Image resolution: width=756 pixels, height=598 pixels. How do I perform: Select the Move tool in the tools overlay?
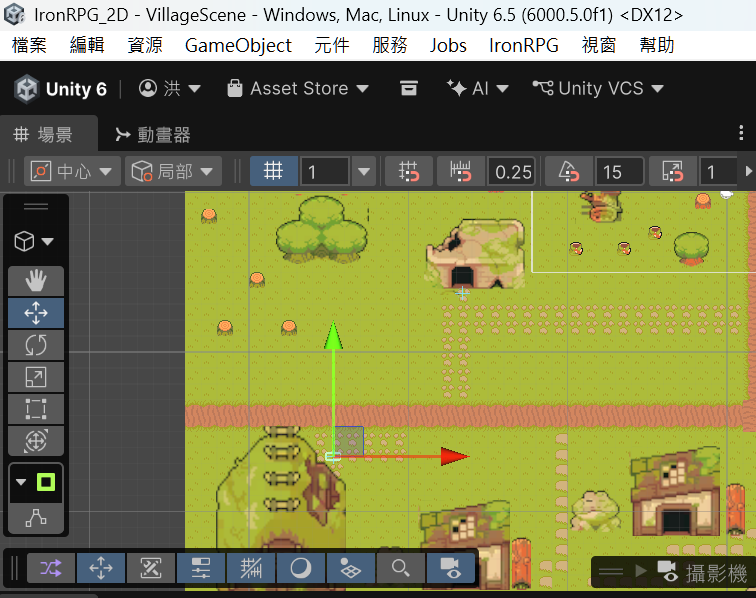coord(36,313)
